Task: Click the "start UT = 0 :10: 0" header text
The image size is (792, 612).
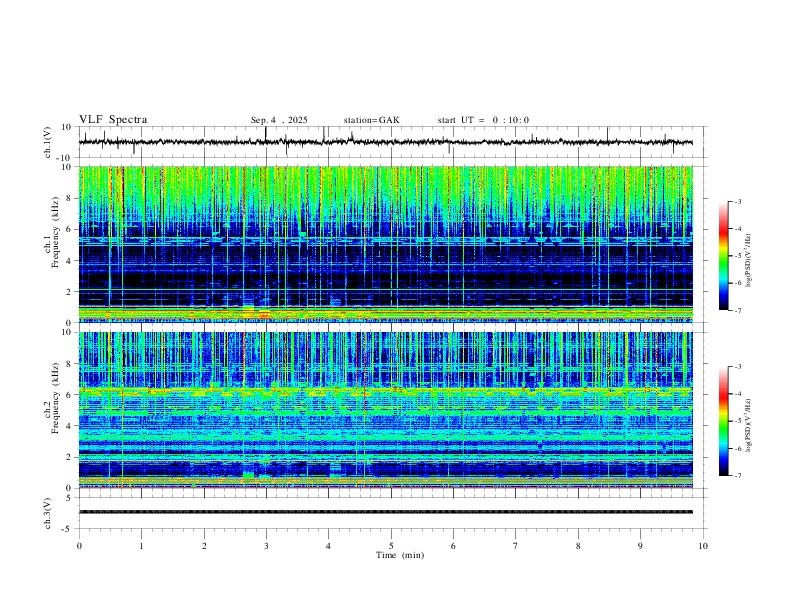Action: (x=483, y=120)
